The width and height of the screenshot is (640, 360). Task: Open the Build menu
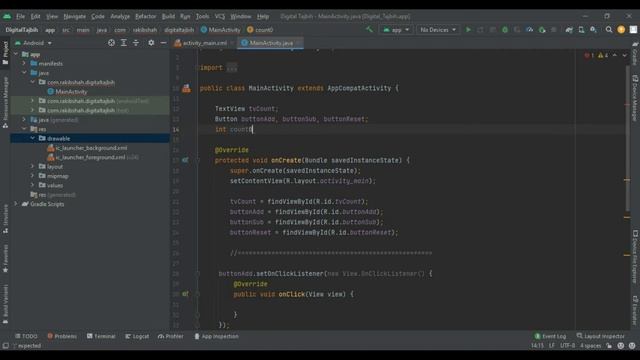tap(168, 16)
